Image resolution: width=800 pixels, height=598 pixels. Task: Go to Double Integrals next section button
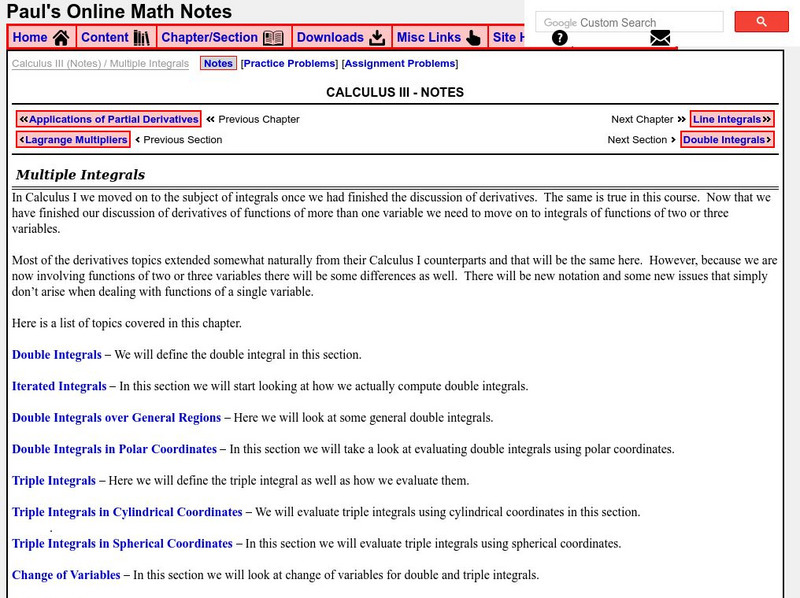tap(727, 139)
